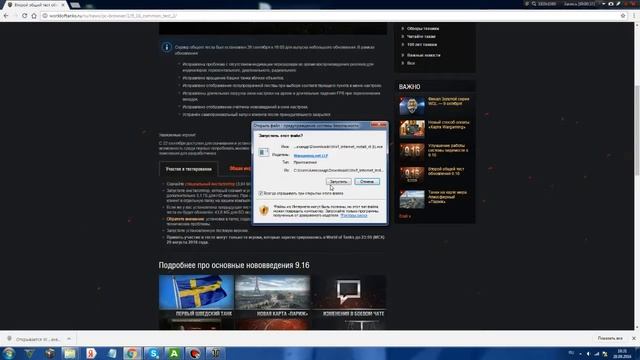This screenshot has width=640, height=360.
Task: Open the Windows Start menu
Action: click(x=9, y=353)
